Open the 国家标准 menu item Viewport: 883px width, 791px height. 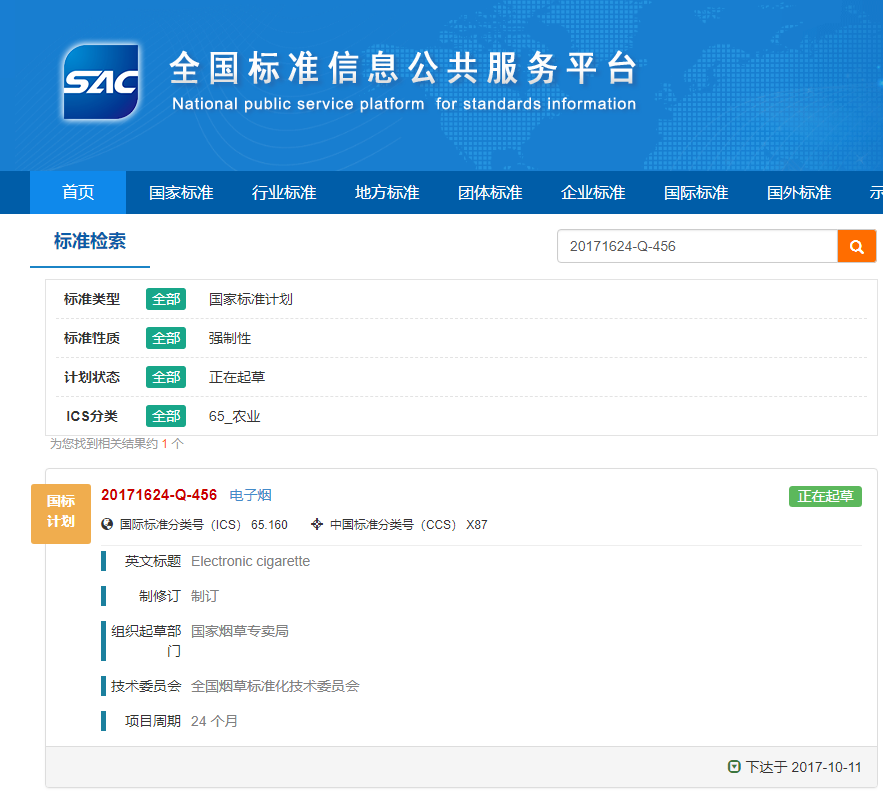click(x=181, y=193)
